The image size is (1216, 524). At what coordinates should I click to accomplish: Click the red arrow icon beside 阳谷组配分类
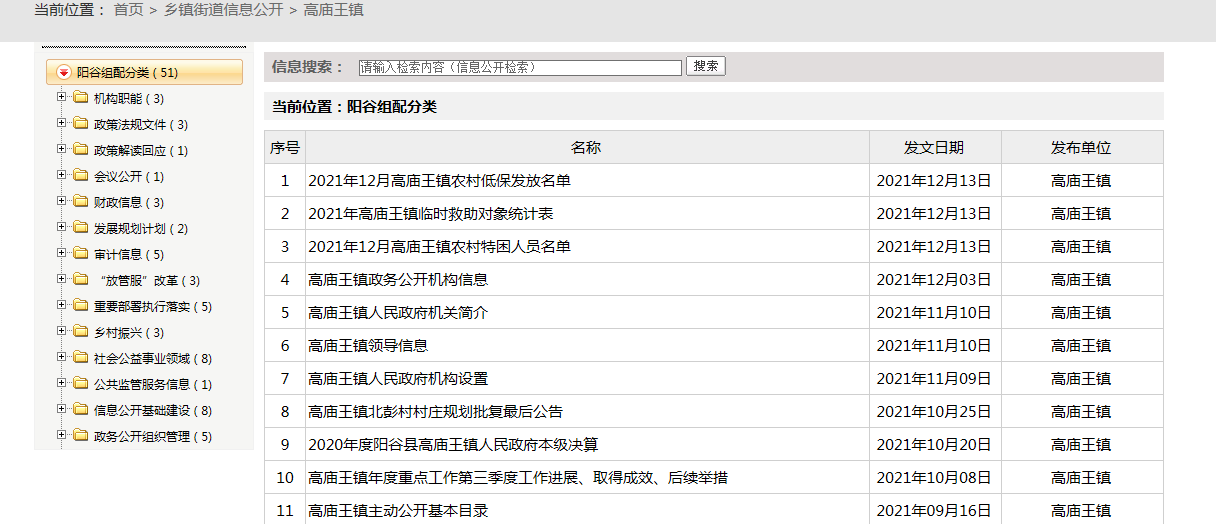[64, 72]
